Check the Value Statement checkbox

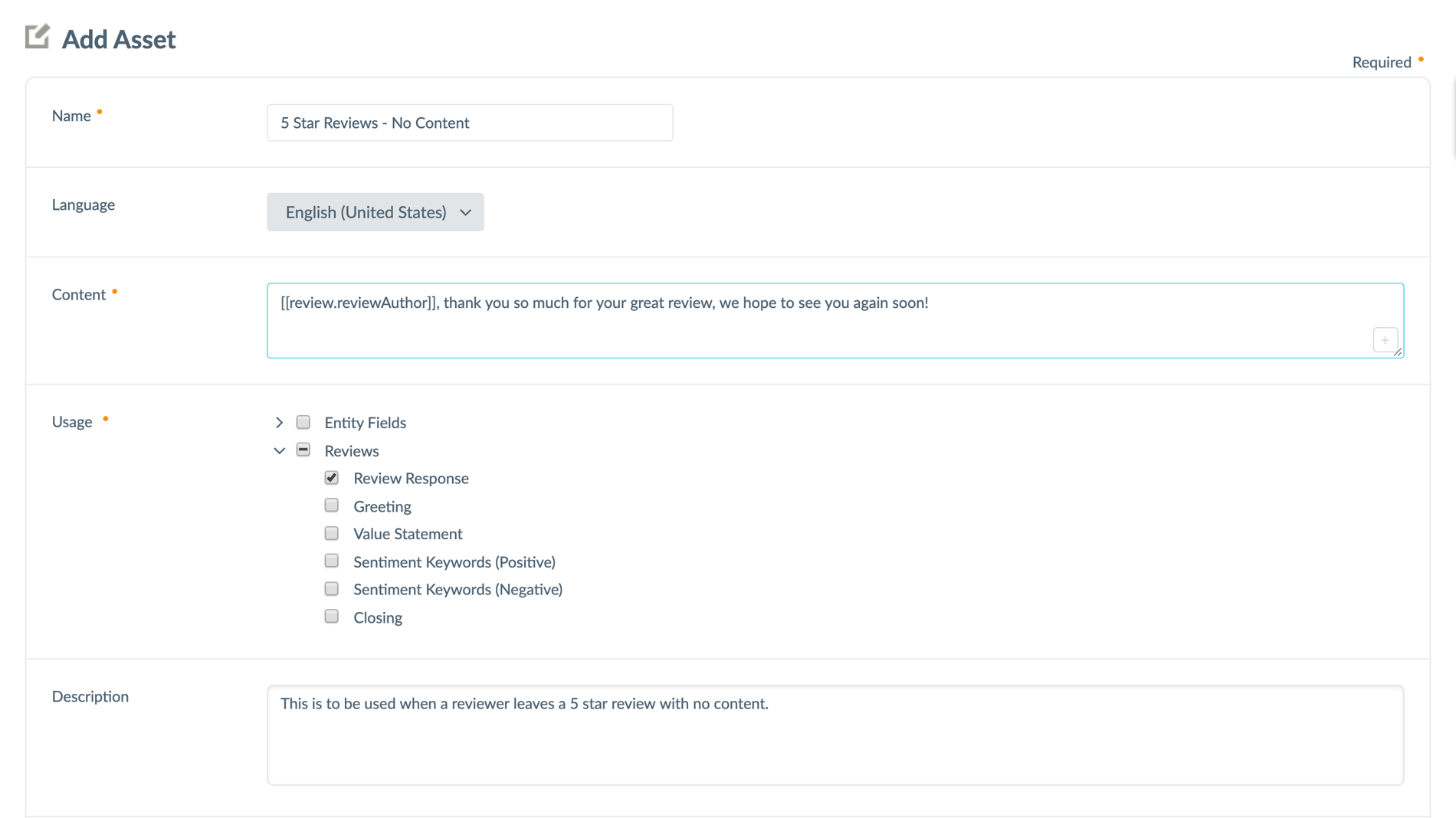click(332, 533)
